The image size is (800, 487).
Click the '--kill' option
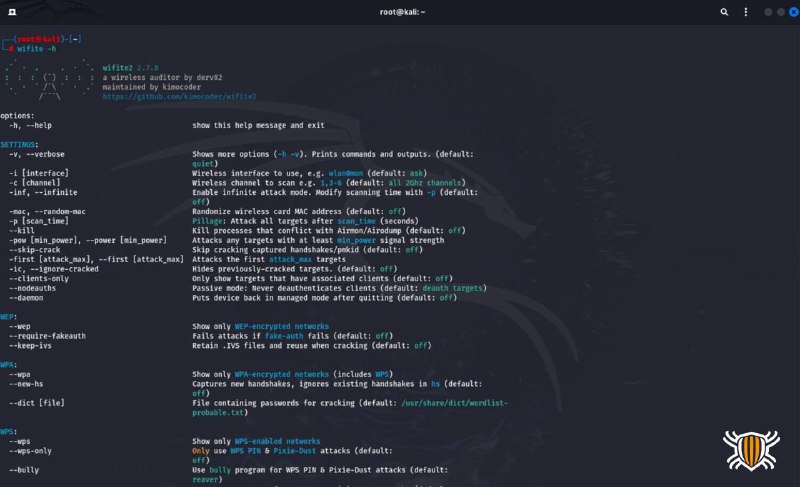(x=22, y=231)
